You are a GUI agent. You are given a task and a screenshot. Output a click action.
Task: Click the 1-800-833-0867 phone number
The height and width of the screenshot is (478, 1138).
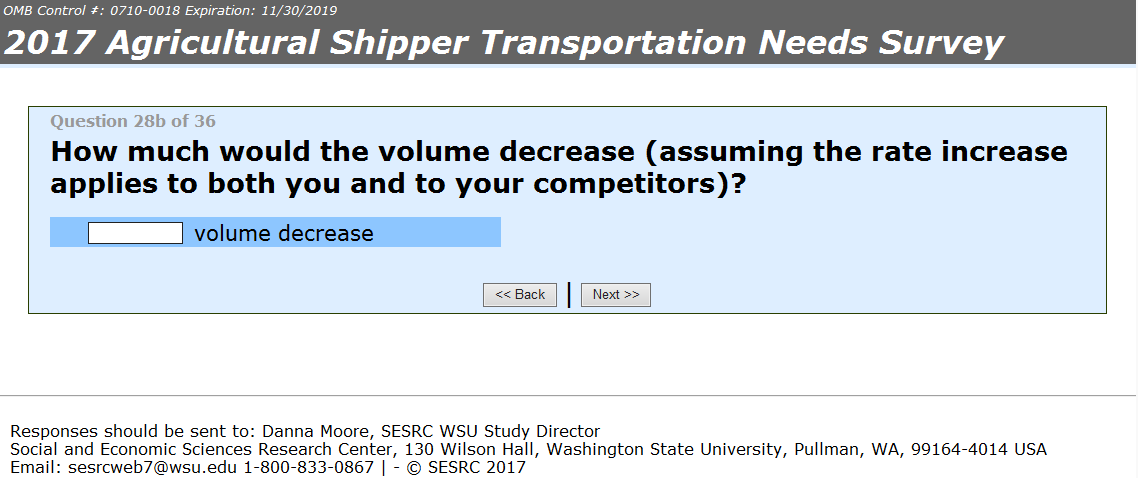pos(309,467)
